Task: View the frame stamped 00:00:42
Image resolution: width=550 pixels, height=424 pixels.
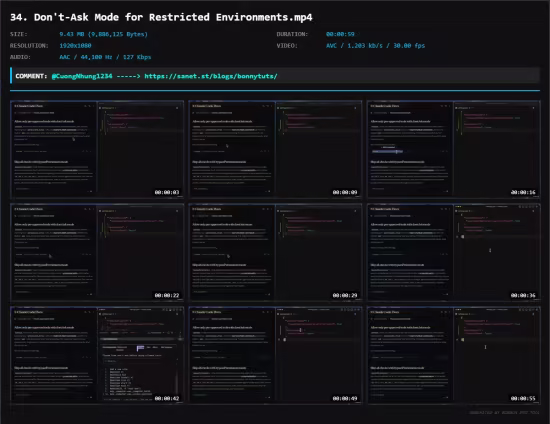Action: tap(97, 356)
